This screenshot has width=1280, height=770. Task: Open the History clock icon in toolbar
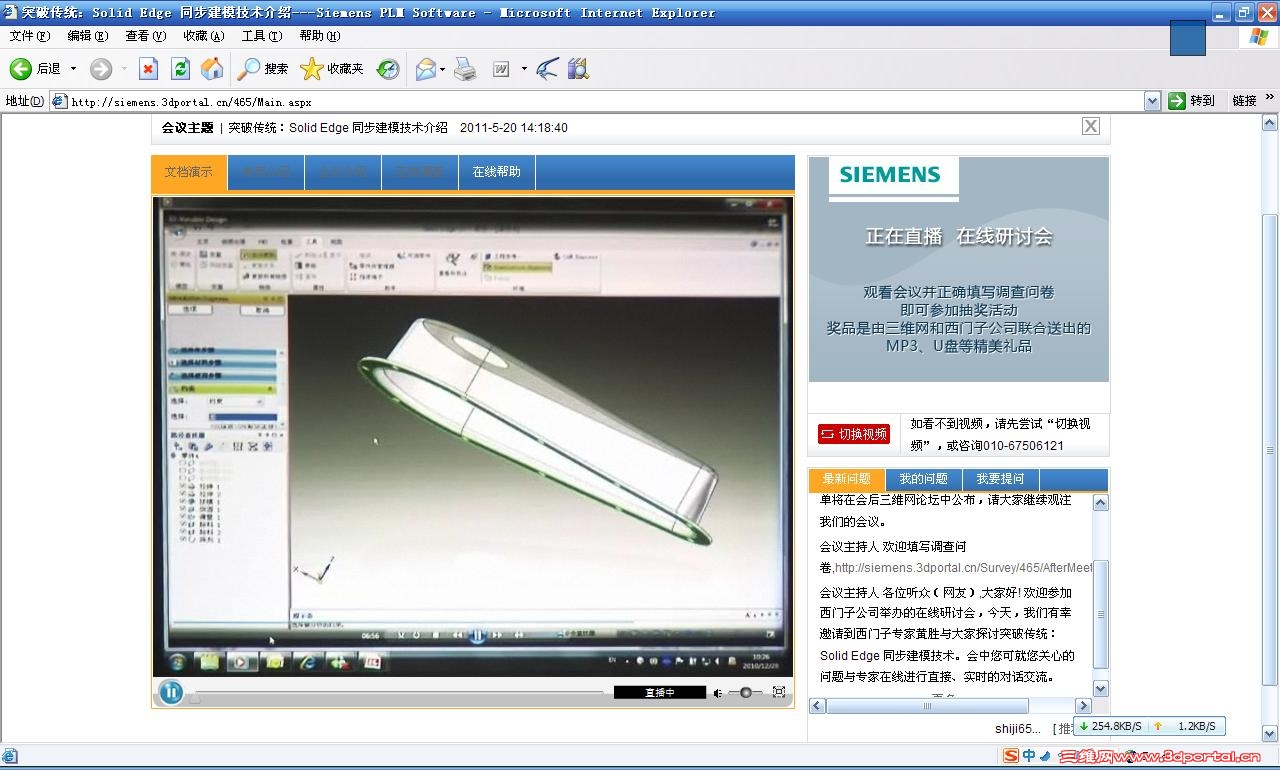(388, 69)
